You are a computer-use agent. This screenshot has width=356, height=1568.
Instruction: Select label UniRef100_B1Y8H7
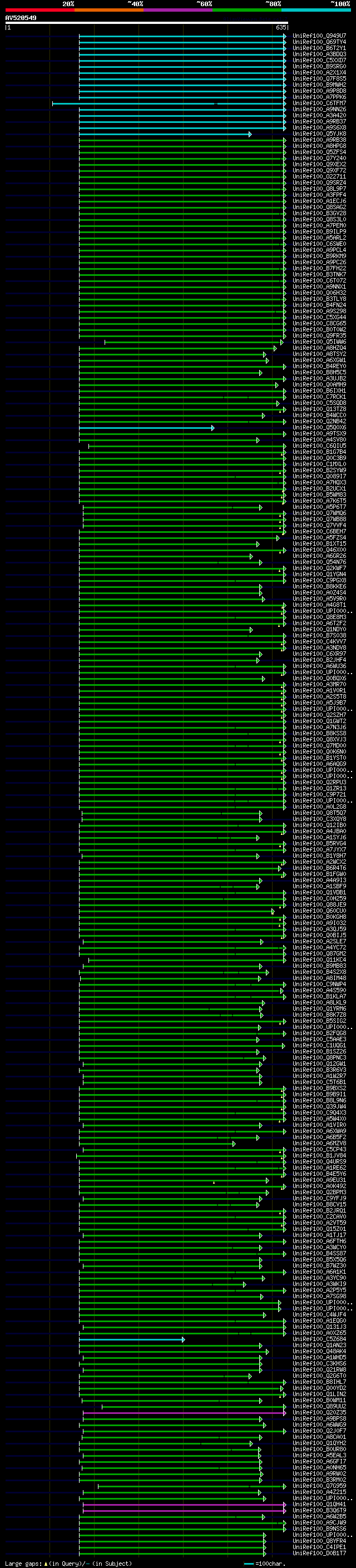319,856
